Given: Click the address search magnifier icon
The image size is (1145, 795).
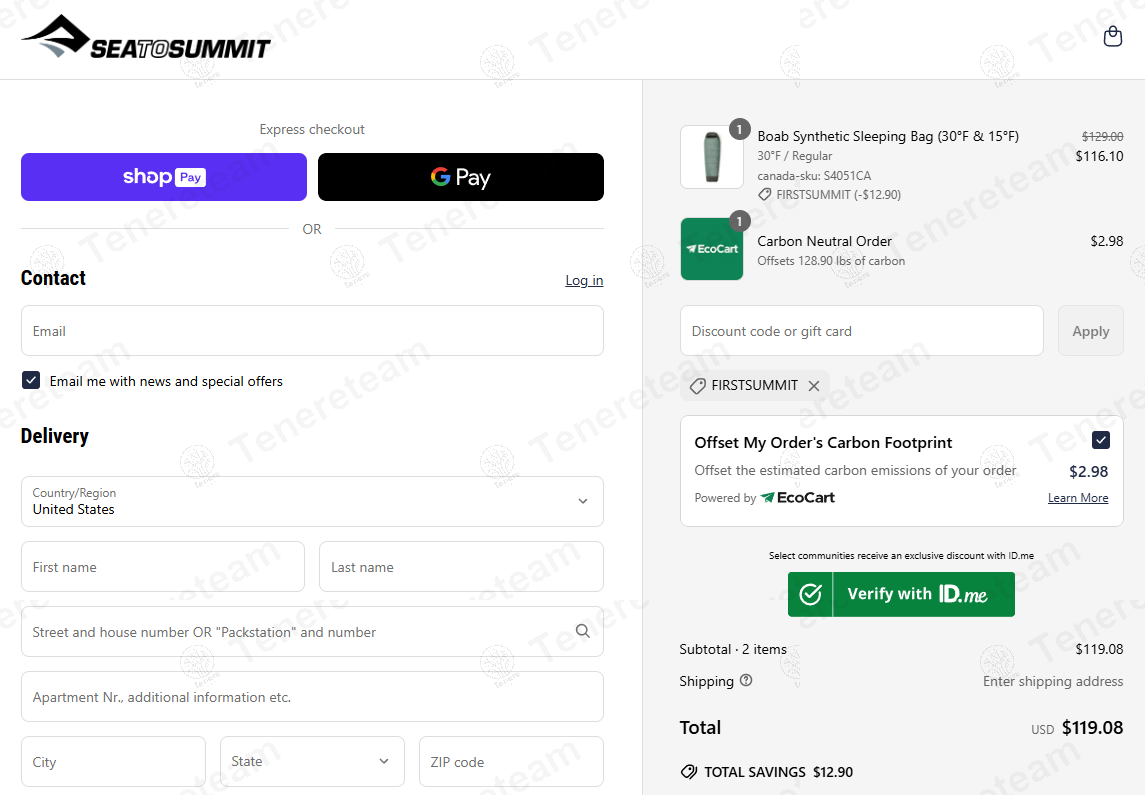Looking at the screenshot, I should click(x=583, y=631).
